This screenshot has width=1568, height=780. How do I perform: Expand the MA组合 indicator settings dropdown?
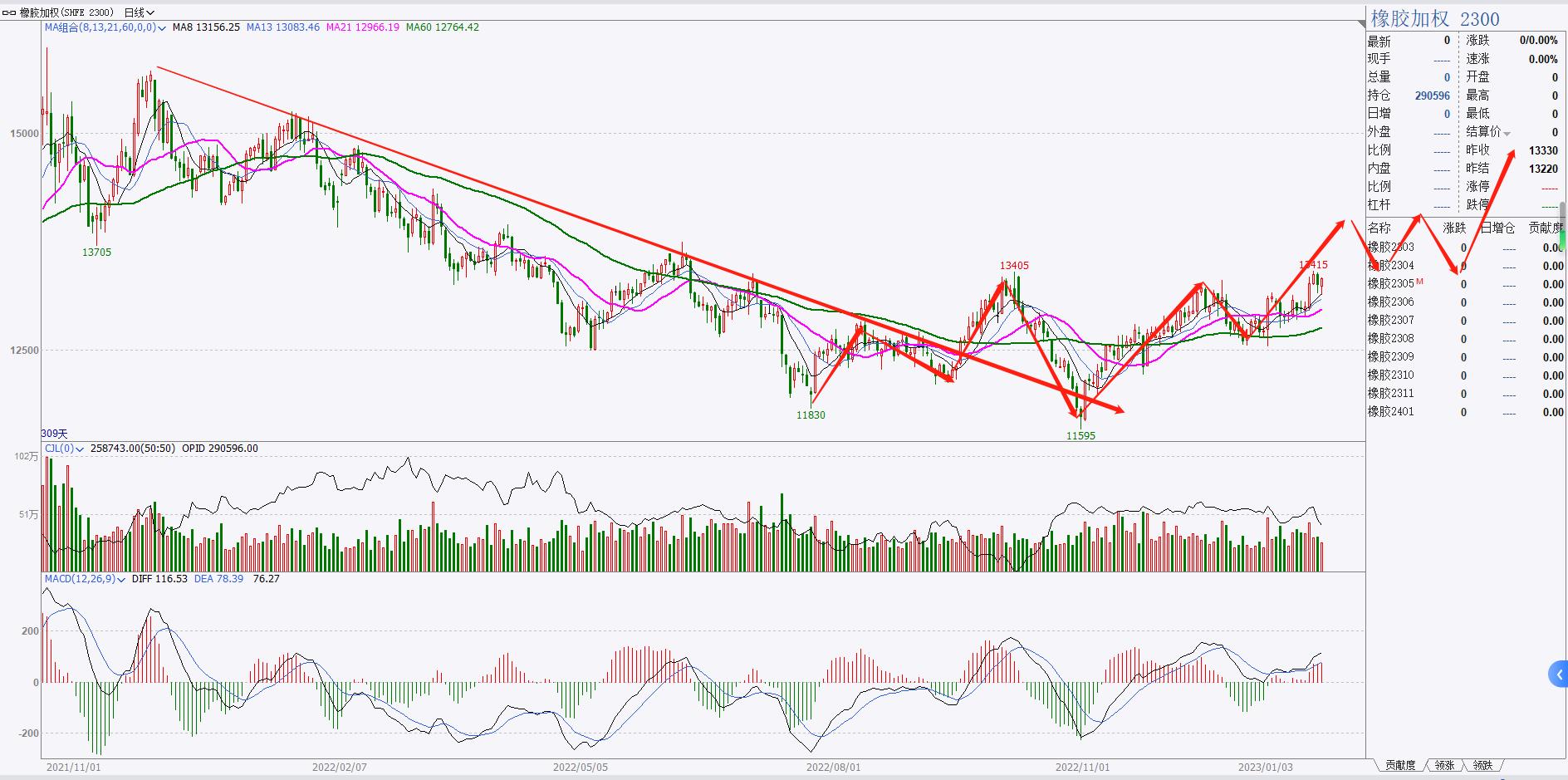click(161, 27)
